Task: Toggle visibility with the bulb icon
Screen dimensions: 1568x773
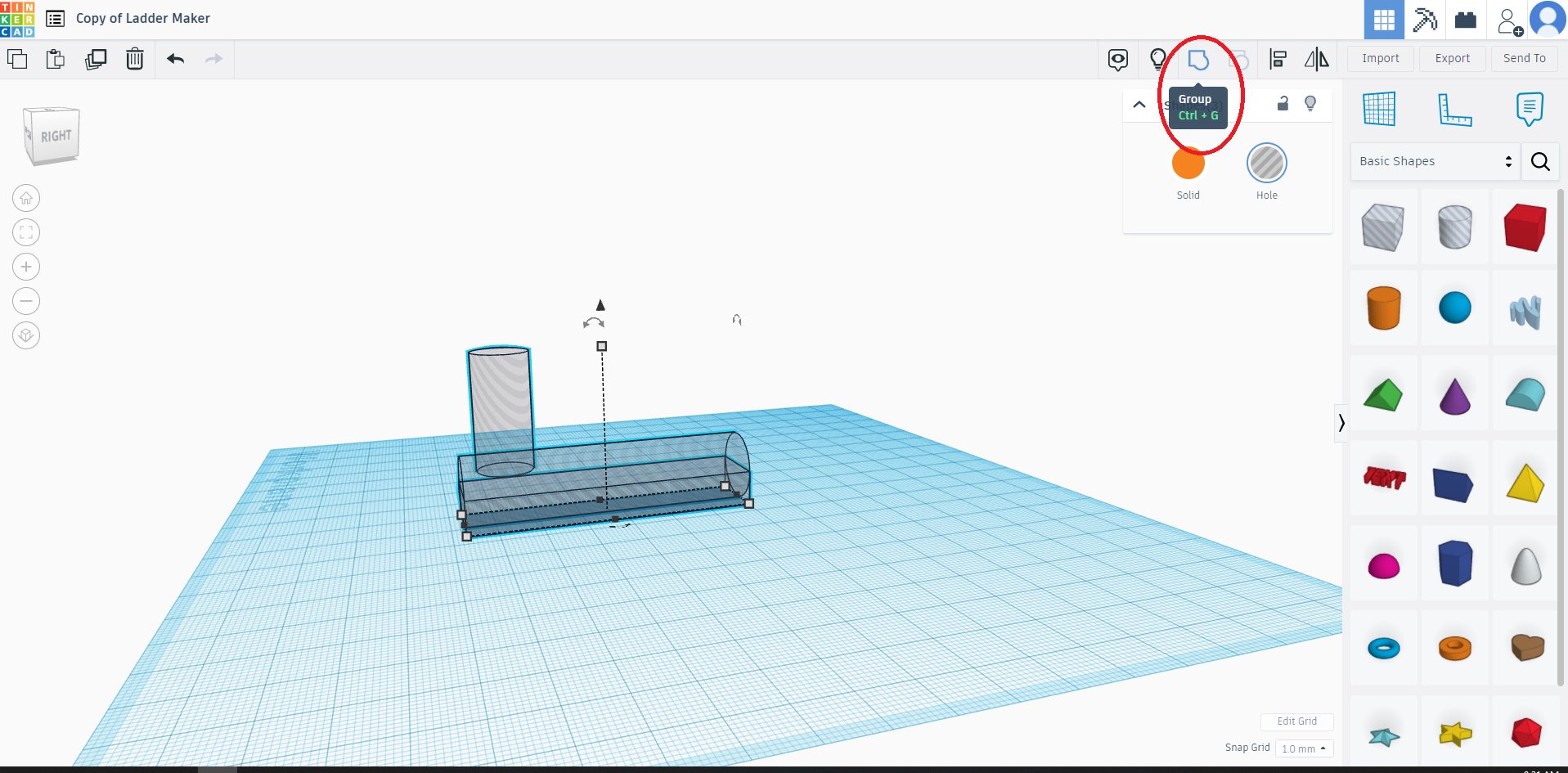Action: coord(1310,104)
